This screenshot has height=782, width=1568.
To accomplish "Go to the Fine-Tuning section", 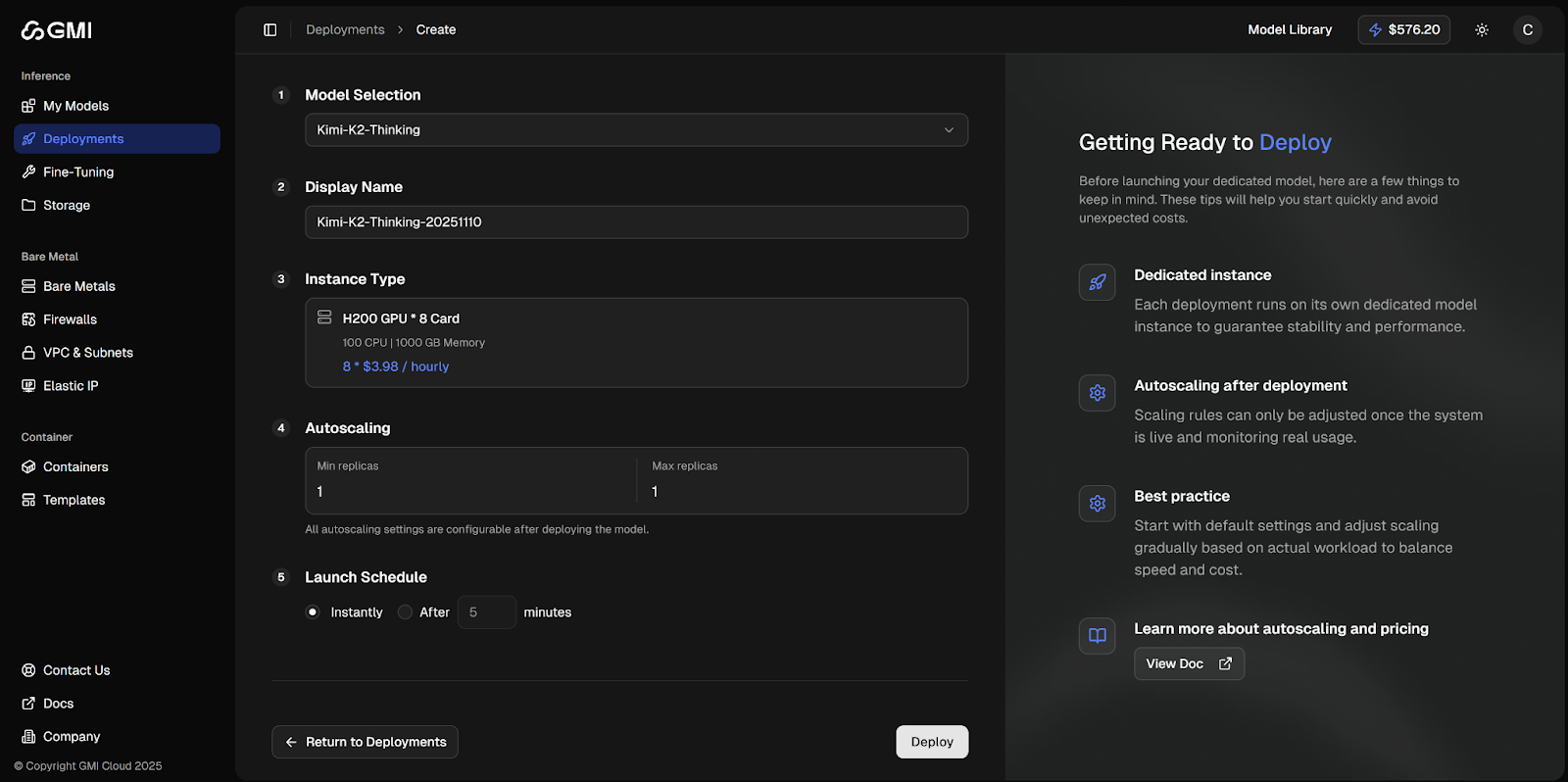I will point(117,172).
